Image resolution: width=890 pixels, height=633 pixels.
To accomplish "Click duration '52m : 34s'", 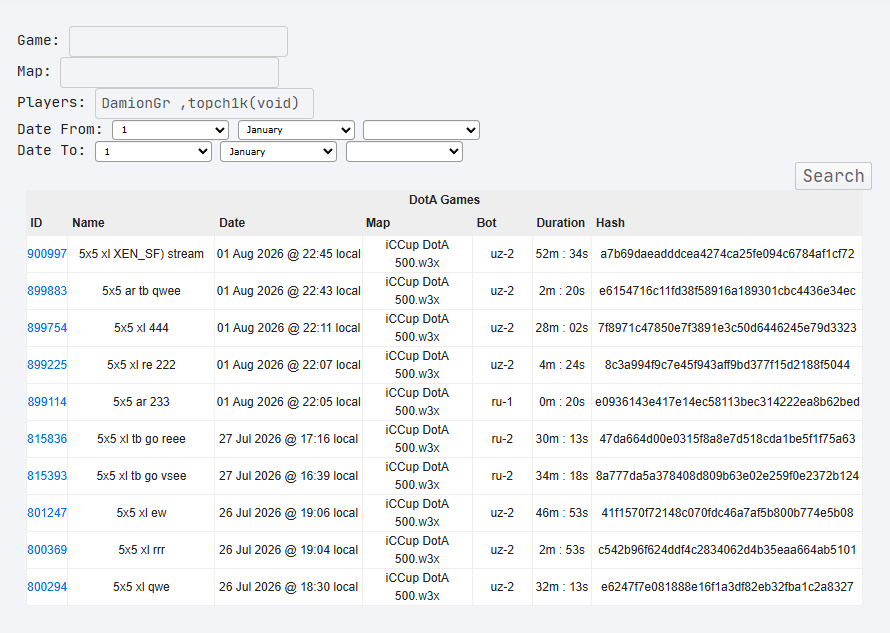I will (x=562, y=254).
